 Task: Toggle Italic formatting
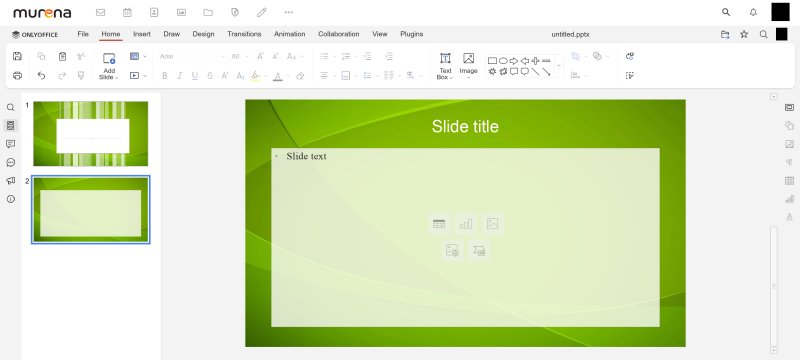tap(180, 75)
